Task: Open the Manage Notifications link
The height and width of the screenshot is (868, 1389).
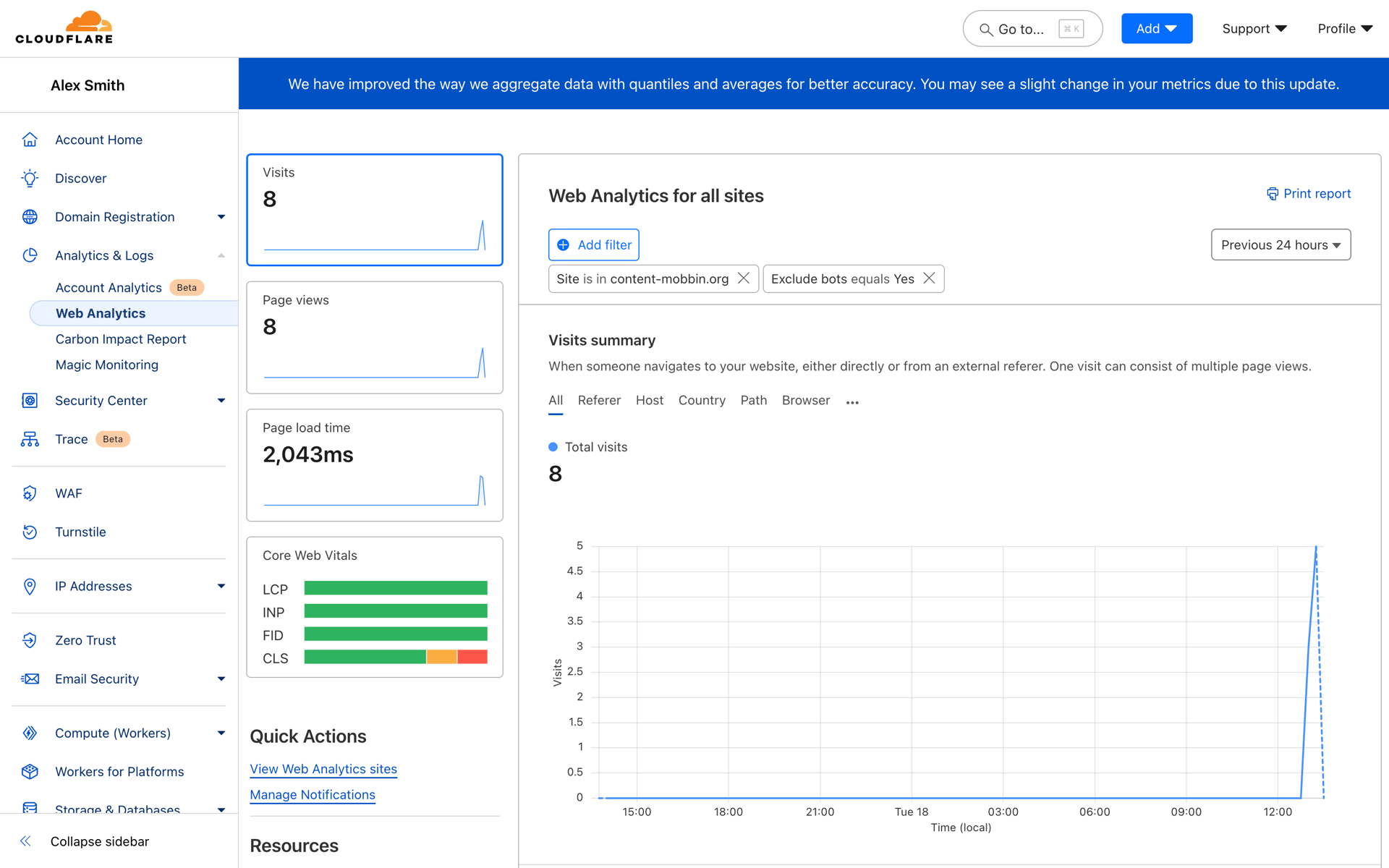Action: click(313, 794)
